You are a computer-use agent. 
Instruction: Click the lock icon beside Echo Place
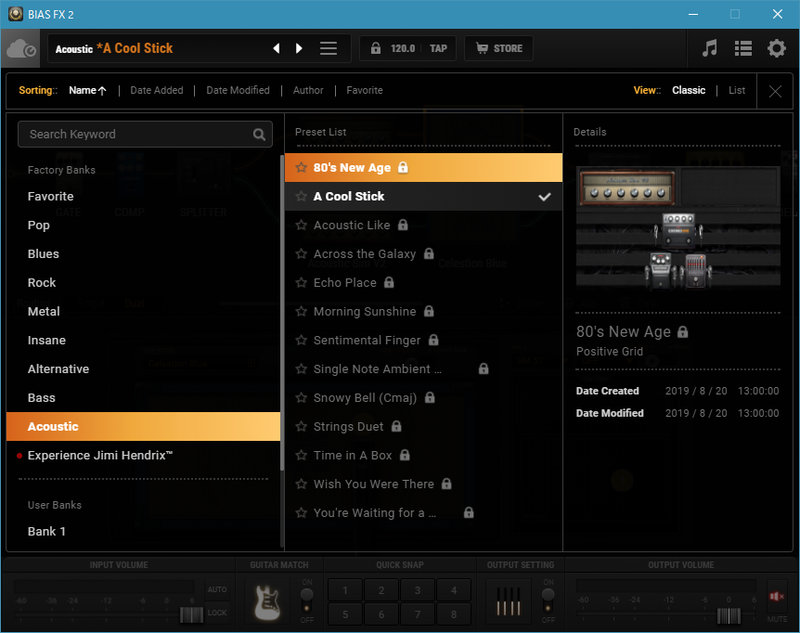point(389,282)
